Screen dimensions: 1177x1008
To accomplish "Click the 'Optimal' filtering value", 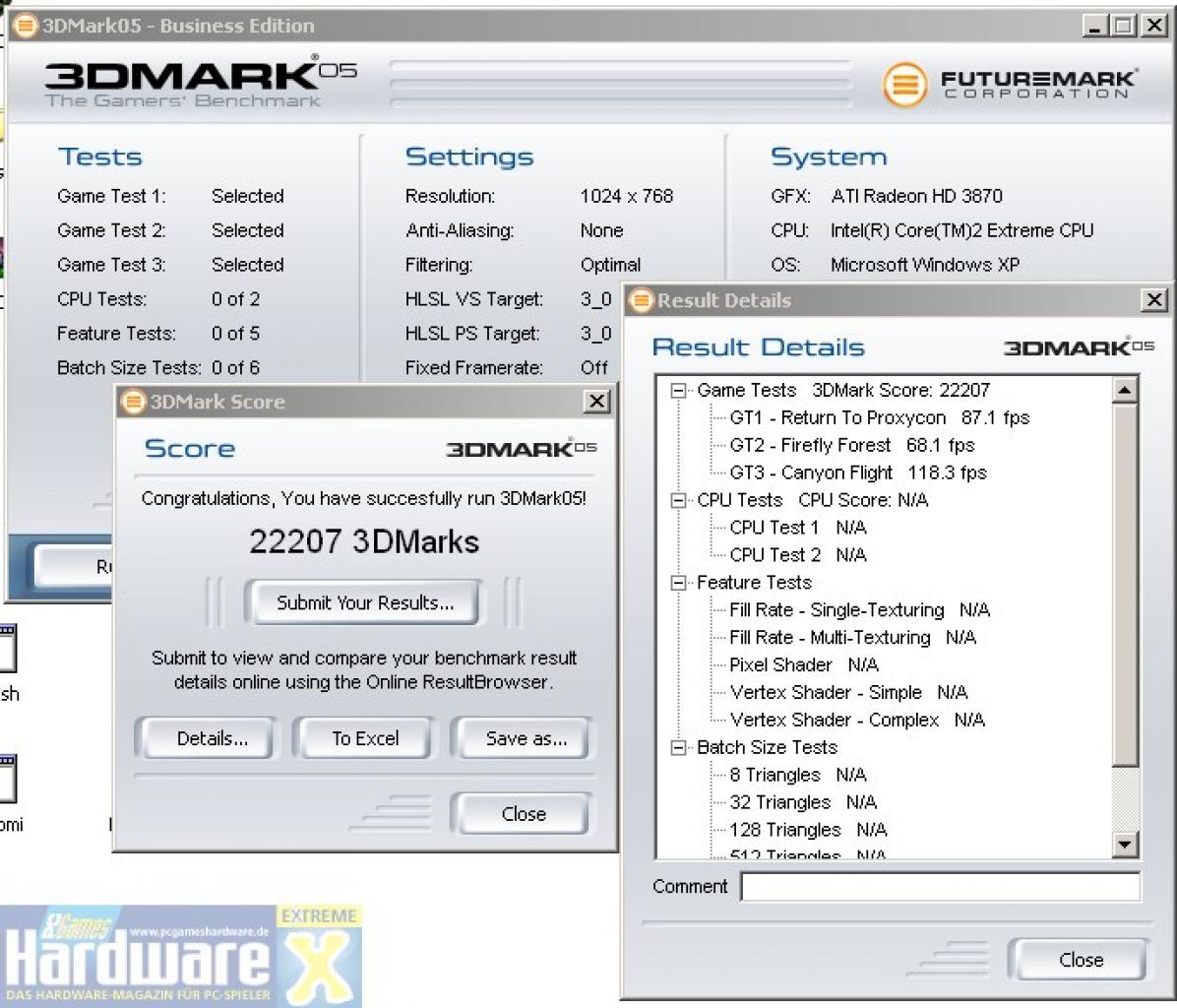I will [610, 265].
